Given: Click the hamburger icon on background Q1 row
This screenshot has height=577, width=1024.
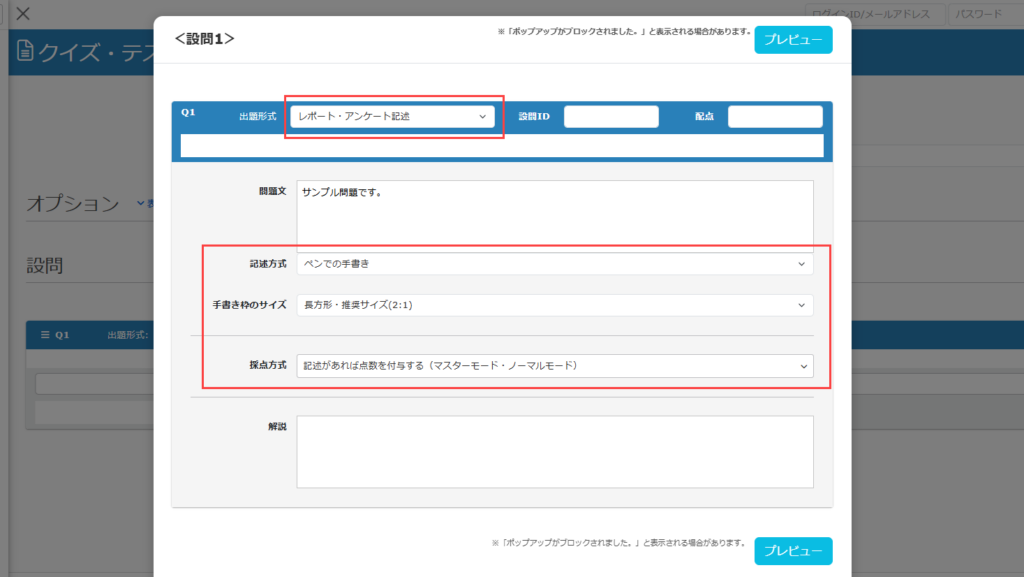Looking at the screenshot, I should (x=45, y=334).
